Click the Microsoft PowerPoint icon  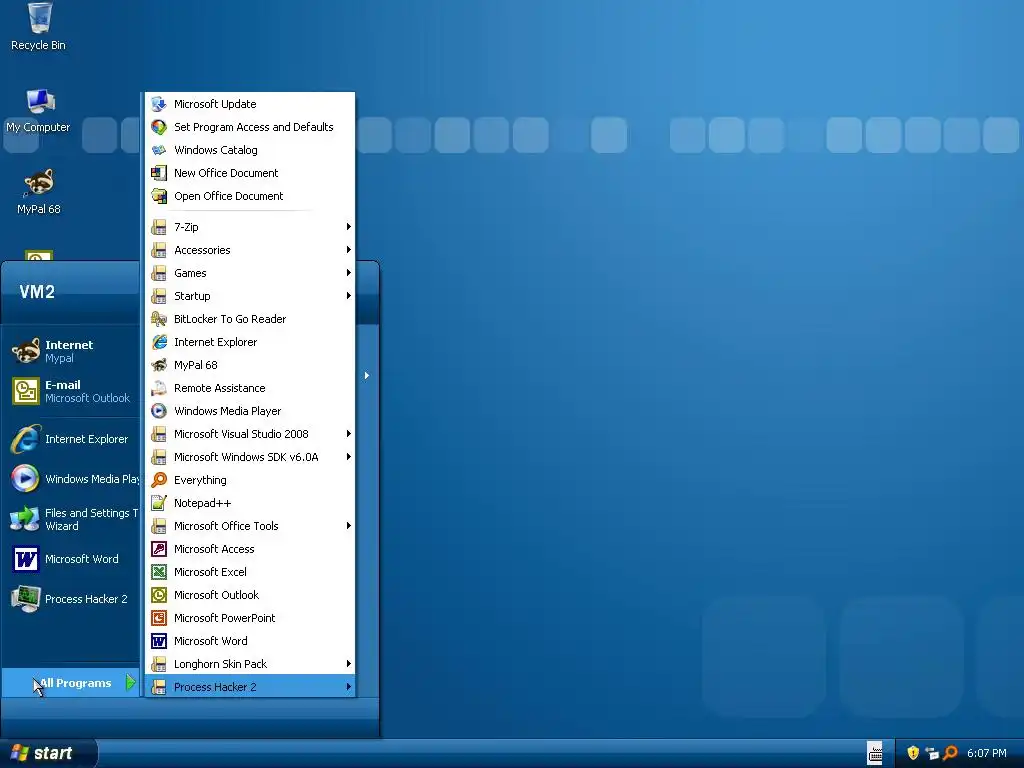[159, 618]
